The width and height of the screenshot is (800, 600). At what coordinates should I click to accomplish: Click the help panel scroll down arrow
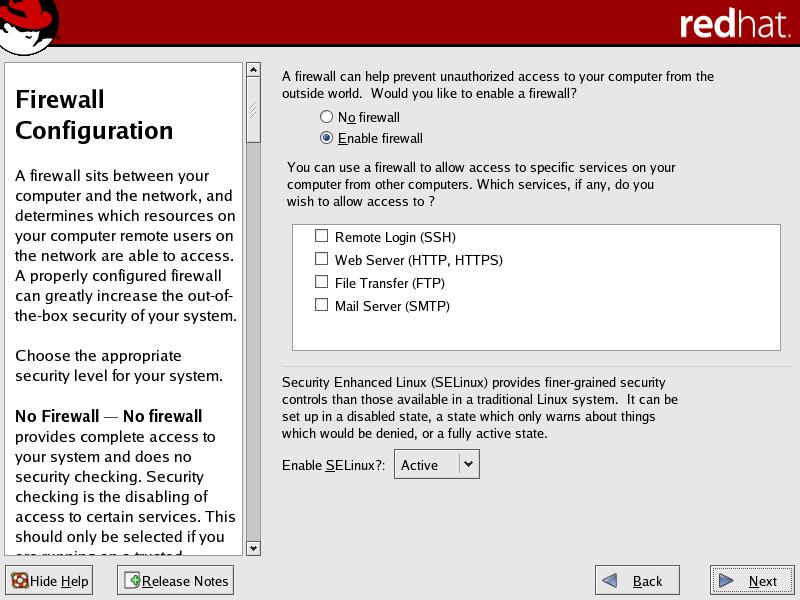(x=253, y=548)
